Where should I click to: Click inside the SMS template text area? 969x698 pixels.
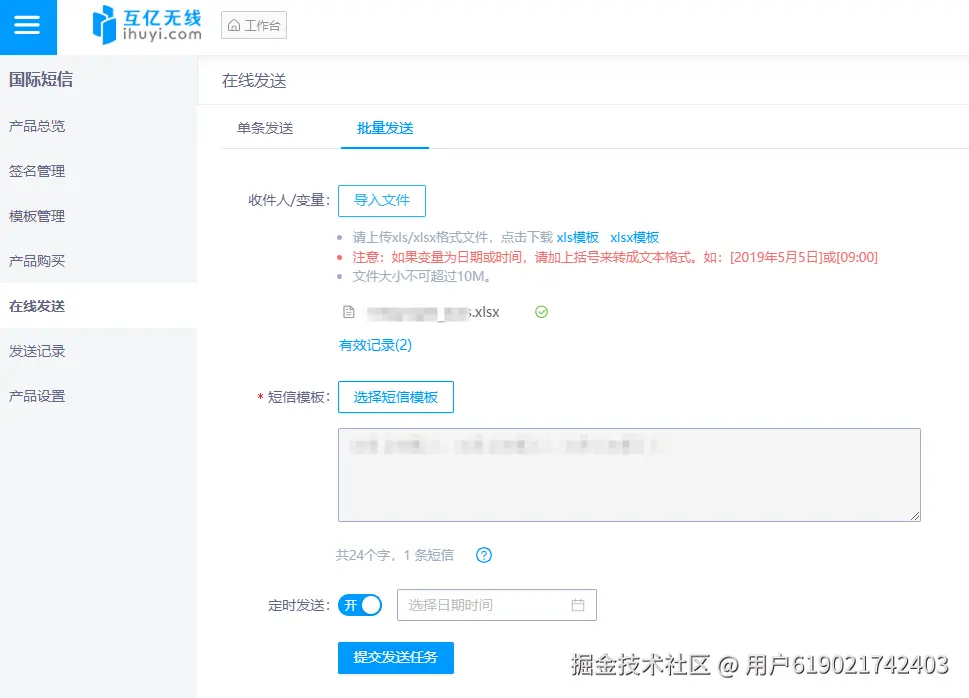[629, 475]
